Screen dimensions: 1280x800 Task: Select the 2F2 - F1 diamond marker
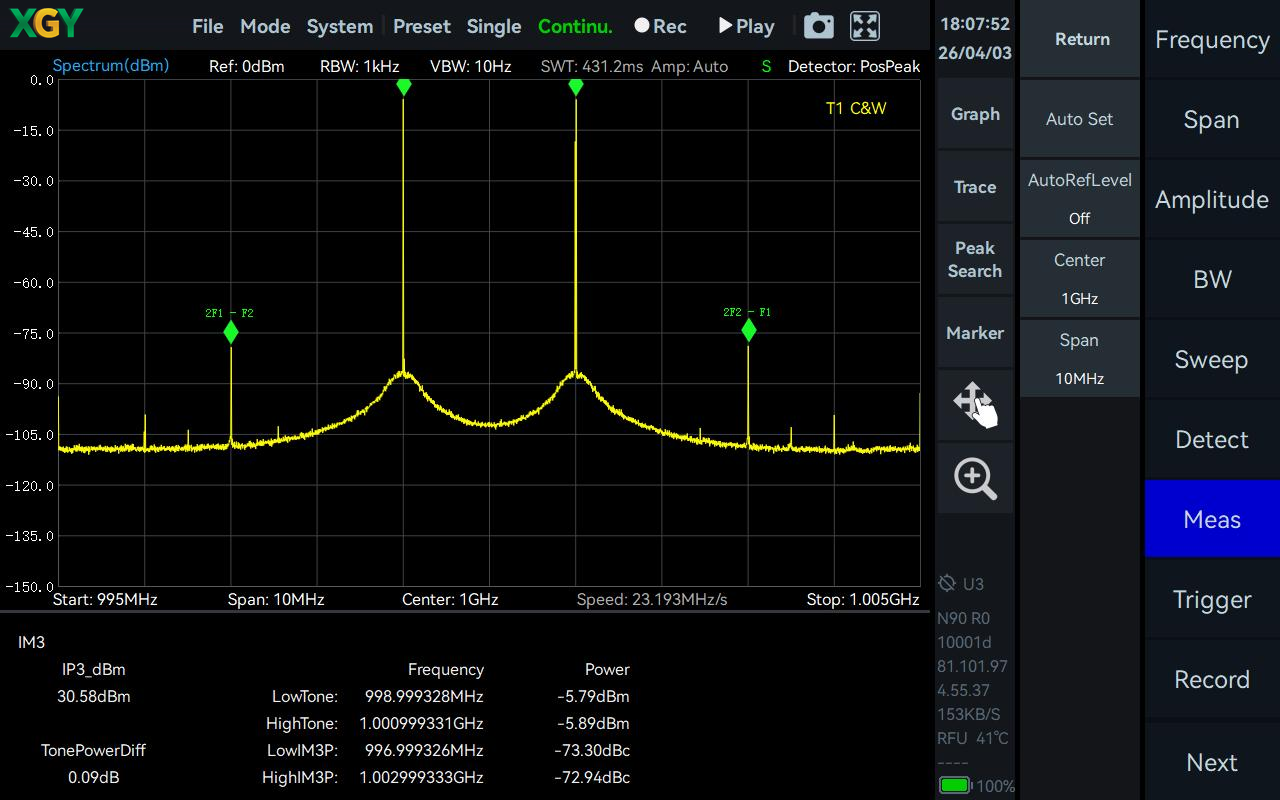pyautogui.click(x=749, y=329)
